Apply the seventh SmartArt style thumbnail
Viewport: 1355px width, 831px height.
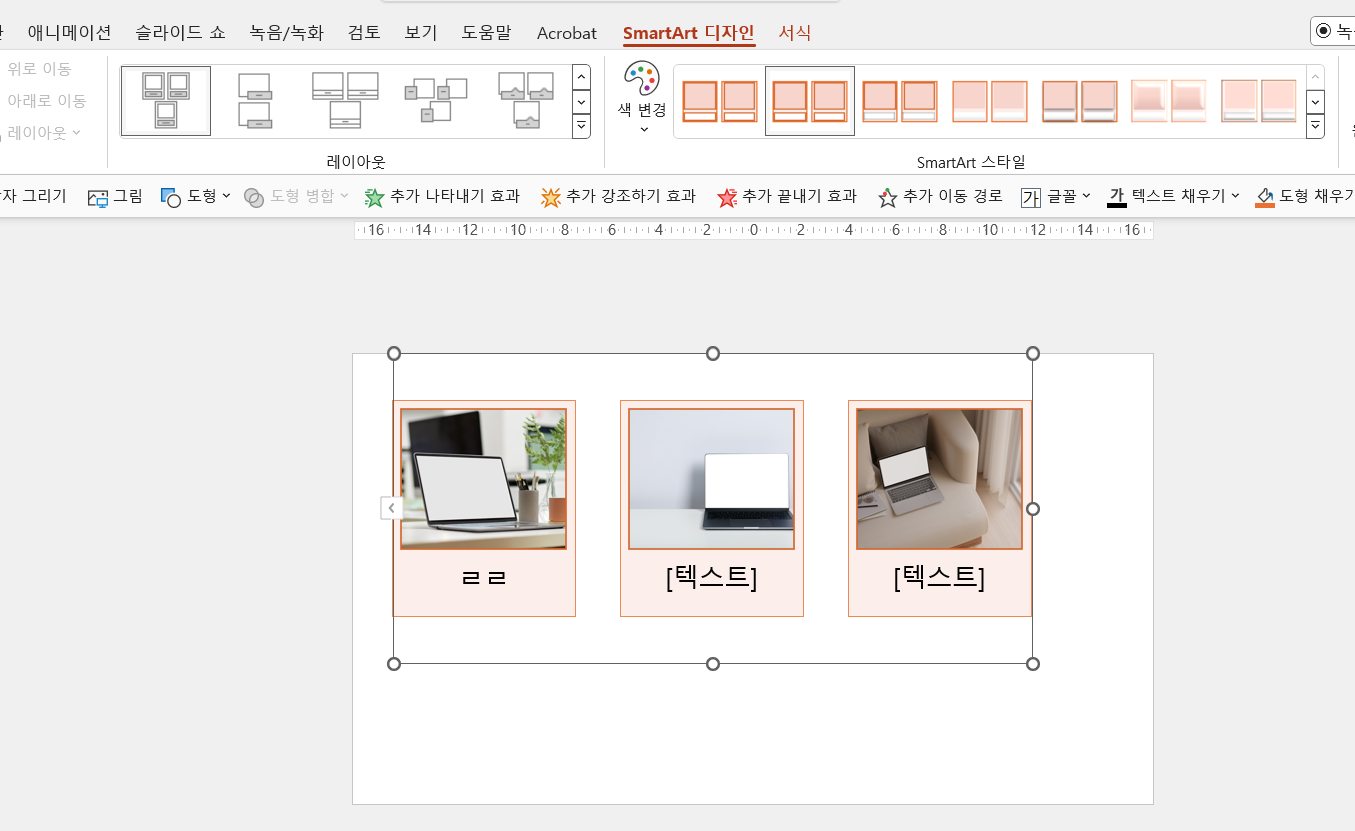1259,101
